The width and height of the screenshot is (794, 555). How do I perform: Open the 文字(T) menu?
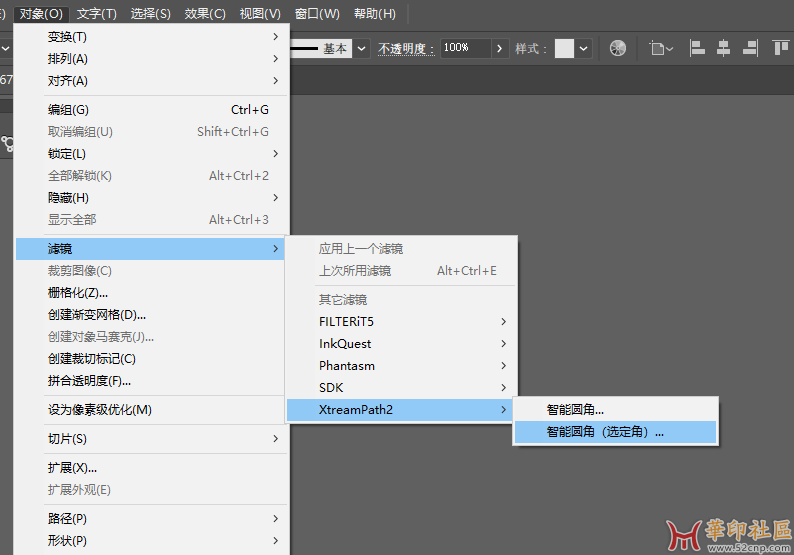point(96,14)
